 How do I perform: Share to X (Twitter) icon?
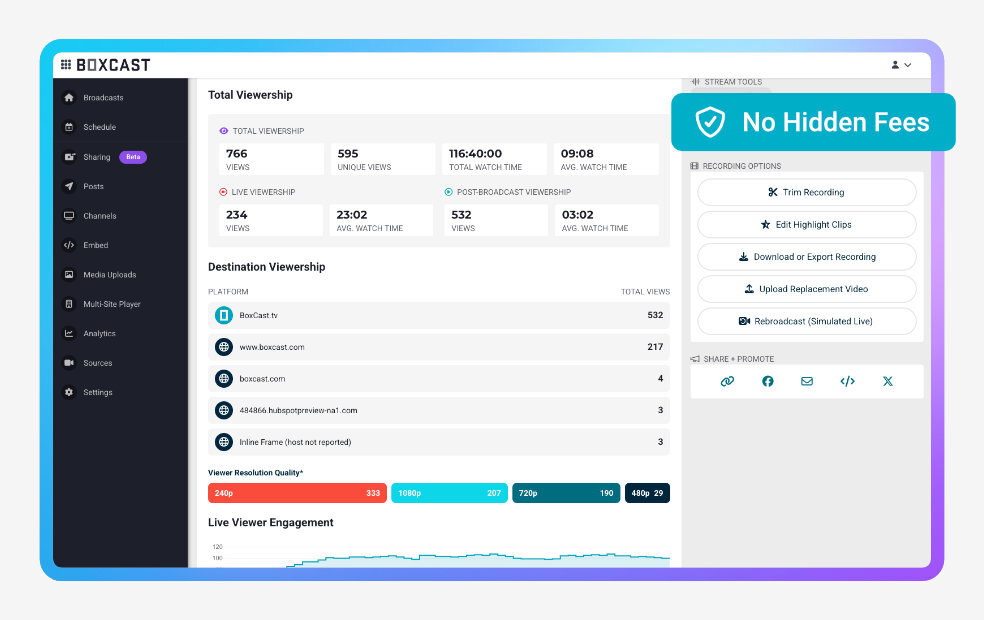[x=887, y=381]
